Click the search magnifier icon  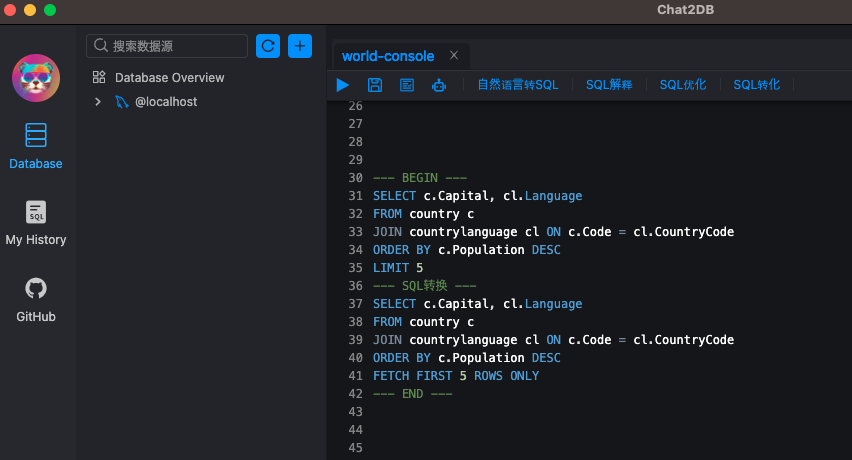(x=101, y=45)
